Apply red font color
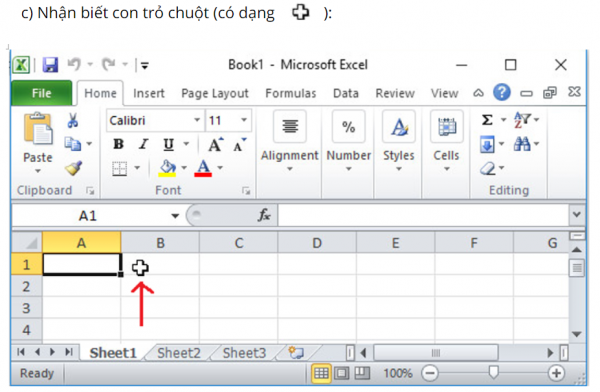The width and height of the screenshot is (600, 392). pos(203,168)
